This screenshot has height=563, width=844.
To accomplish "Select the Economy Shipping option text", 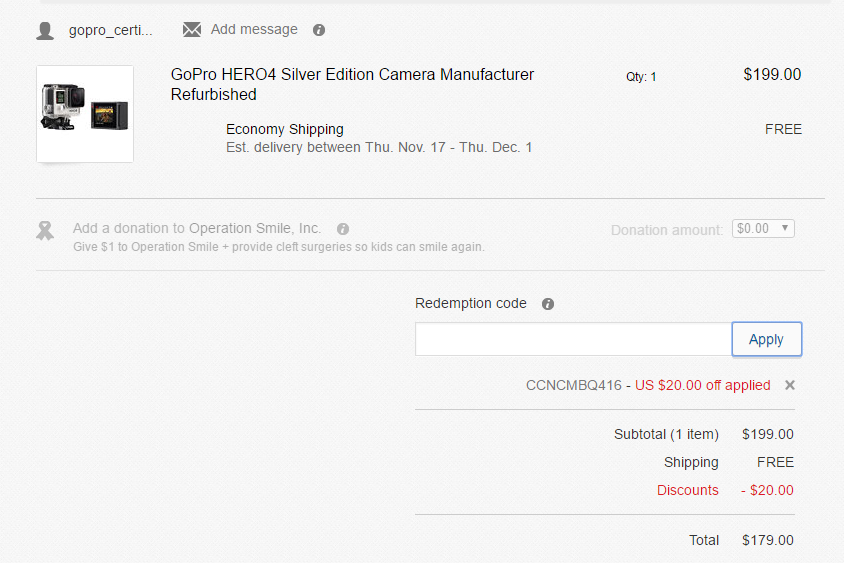I will pos(285,129).
